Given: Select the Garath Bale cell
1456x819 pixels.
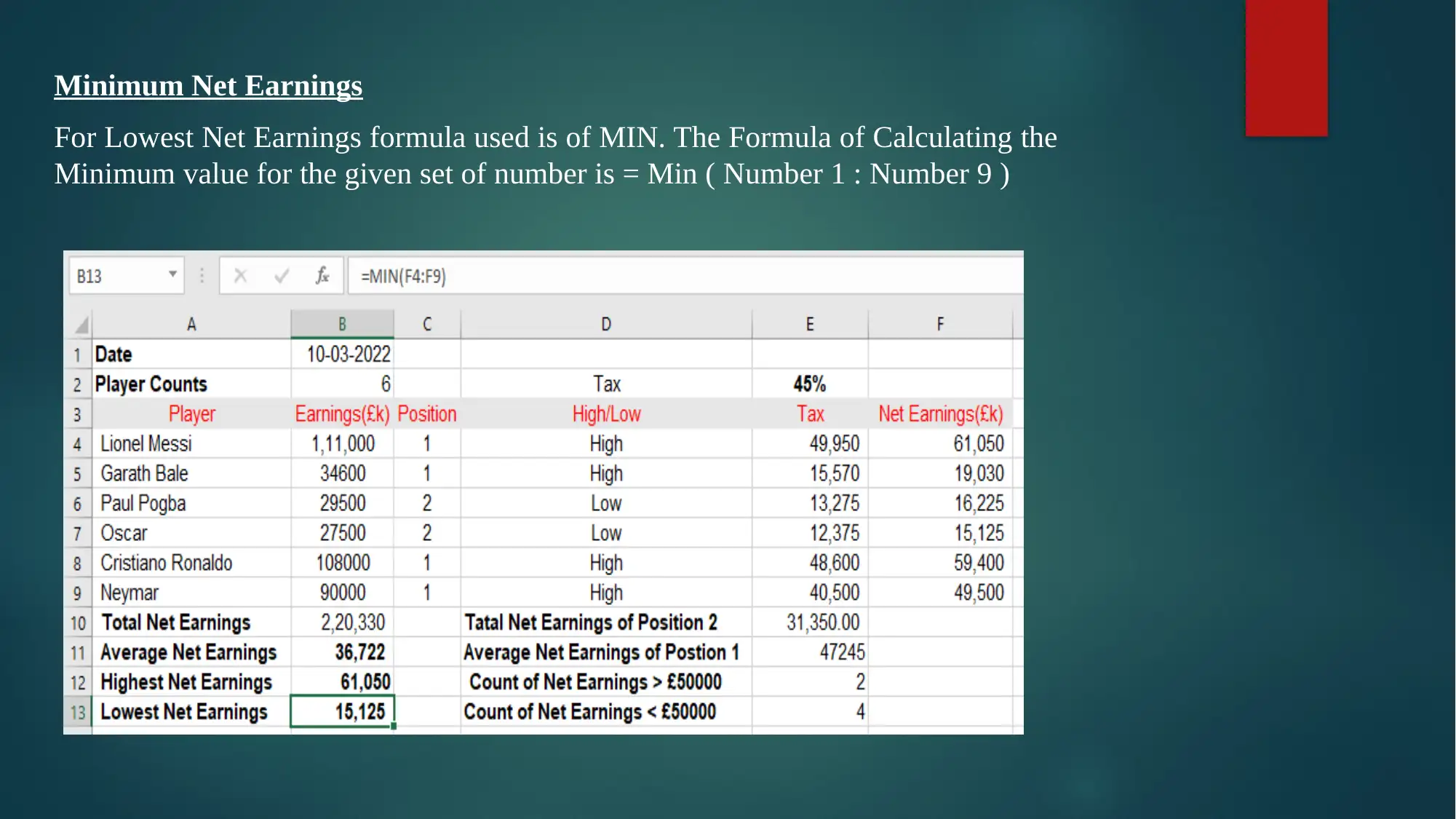Looking at the screenshot, I should click(191, 474).
